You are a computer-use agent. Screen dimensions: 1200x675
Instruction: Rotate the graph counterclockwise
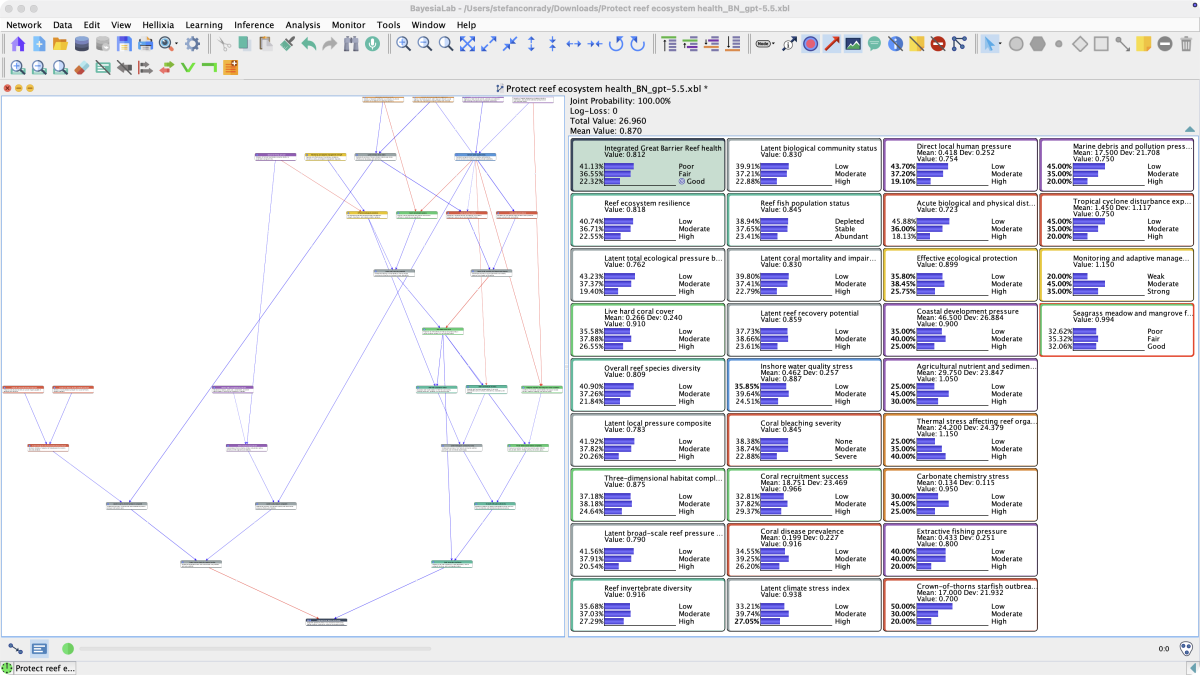pos(616,44)
